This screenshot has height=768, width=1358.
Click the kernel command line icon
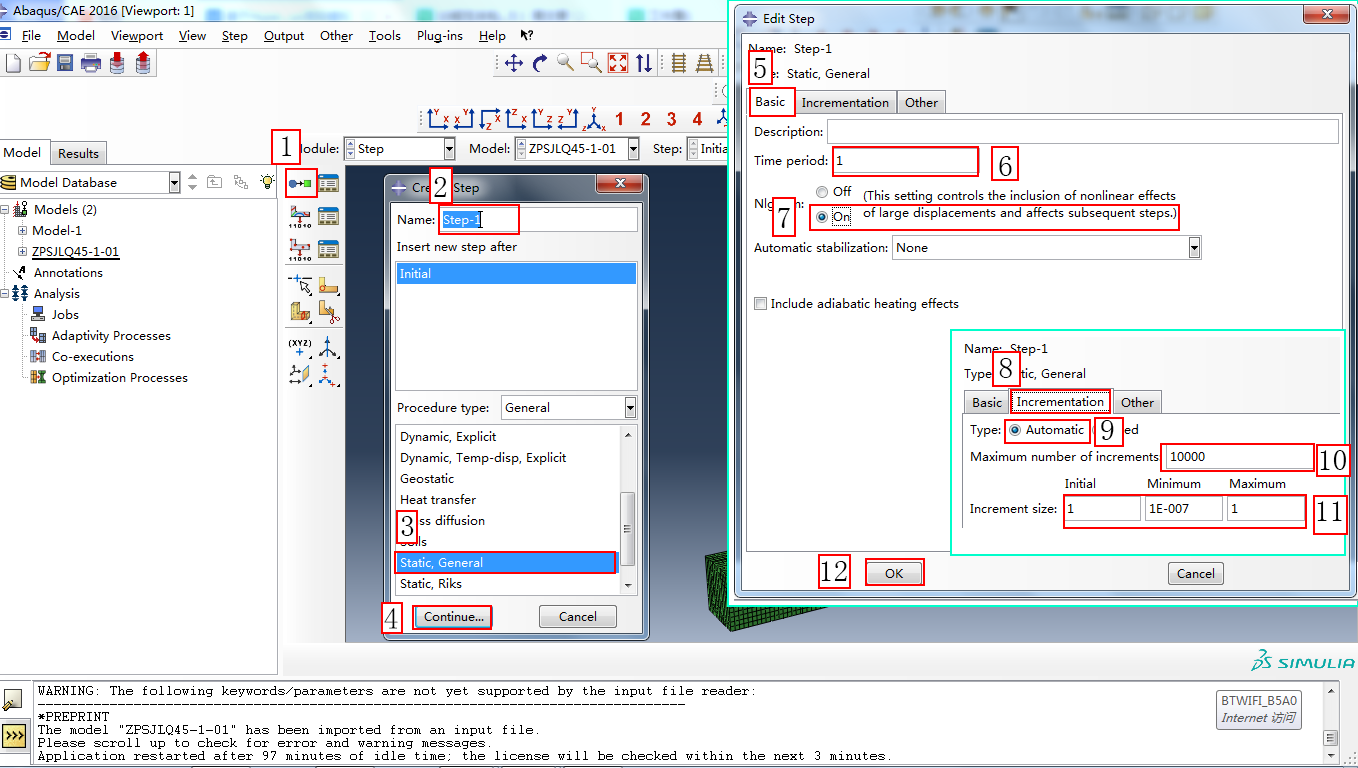tap(14, 737)
